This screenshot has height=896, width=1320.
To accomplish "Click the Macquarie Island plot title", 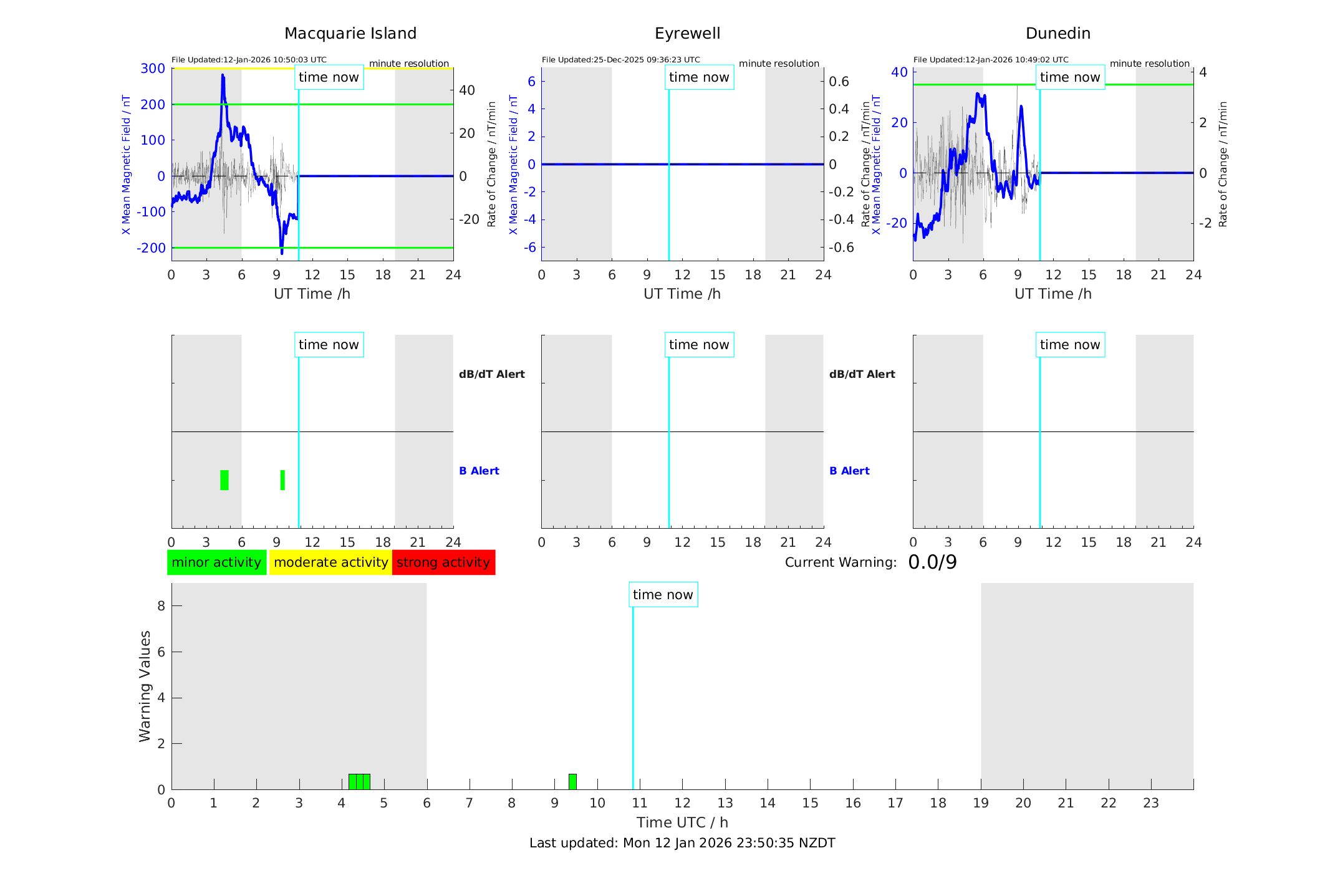I will point(350,34).
